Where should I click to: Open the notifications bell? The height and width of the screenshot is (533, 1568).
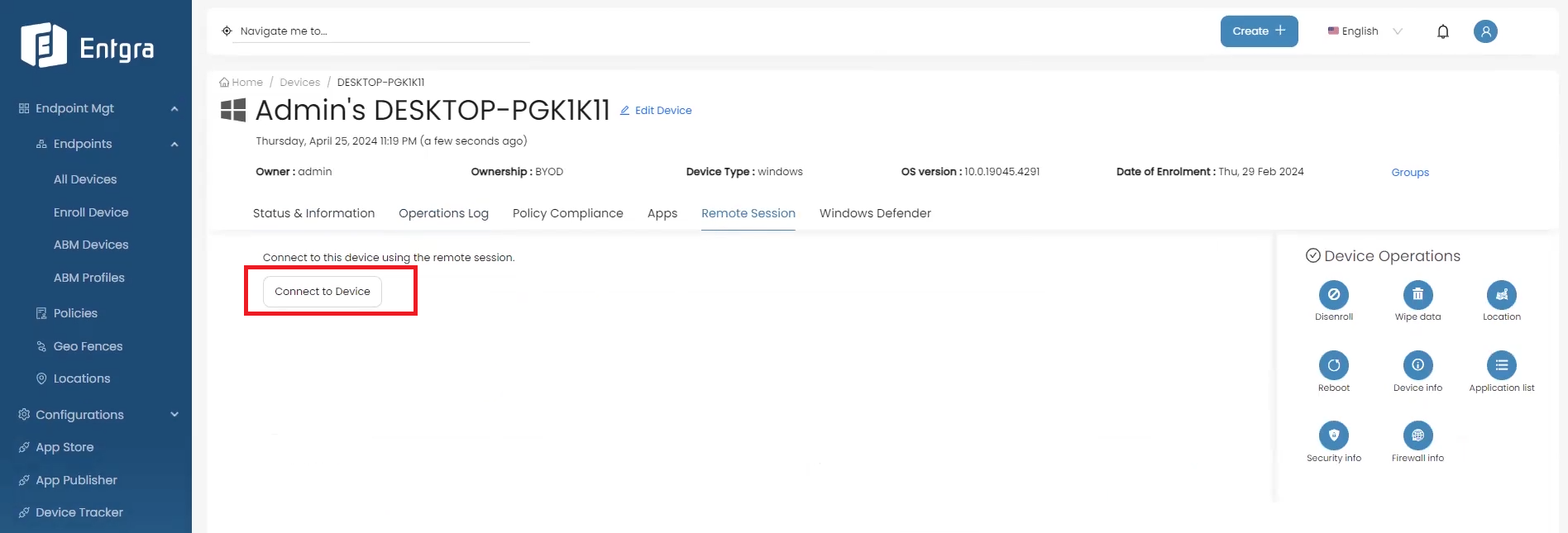point(1442,31)
